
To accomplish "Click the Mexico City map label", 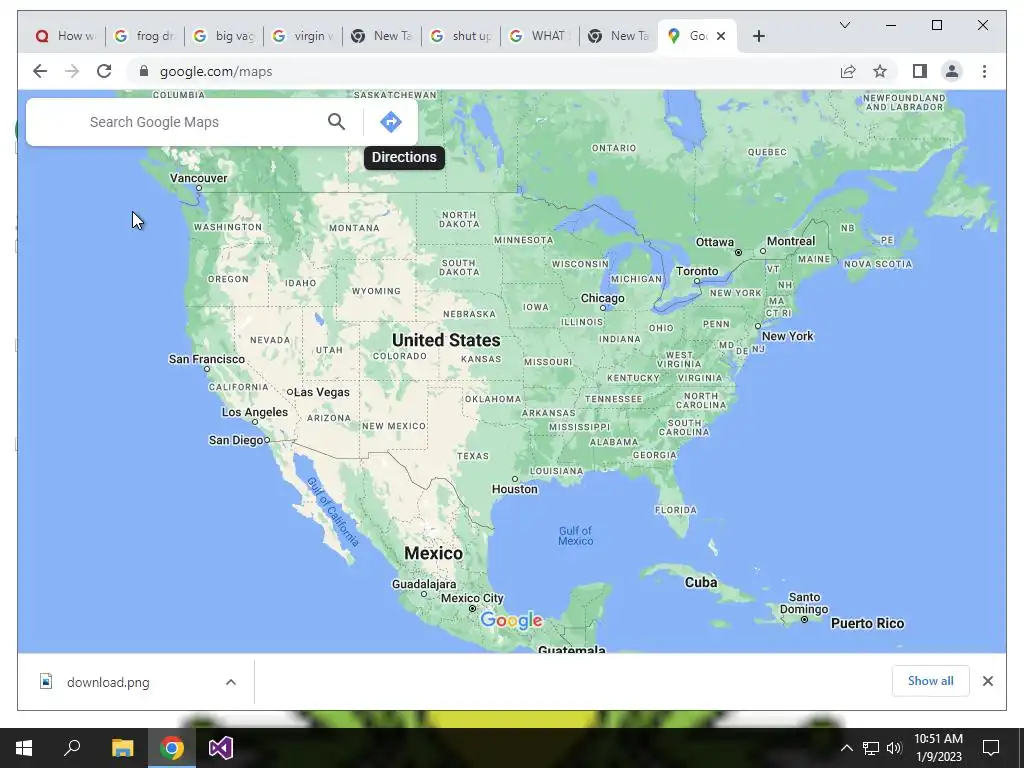I will [472, 598].
